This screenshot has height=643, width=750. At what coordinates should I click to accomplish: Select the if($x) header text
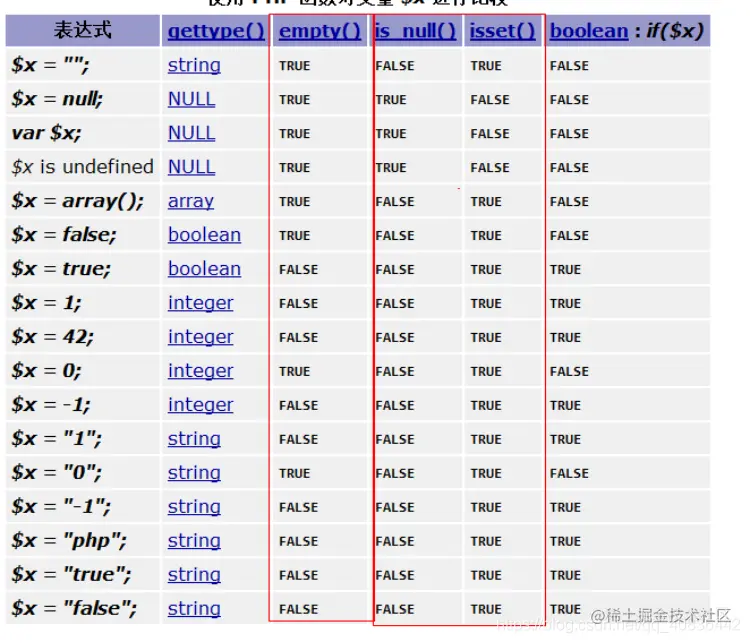(675, 31)
